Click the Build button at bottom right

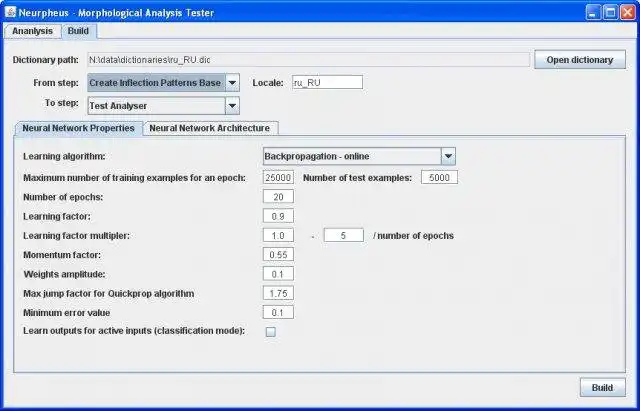pyautogui.click(x=602, y=387)
